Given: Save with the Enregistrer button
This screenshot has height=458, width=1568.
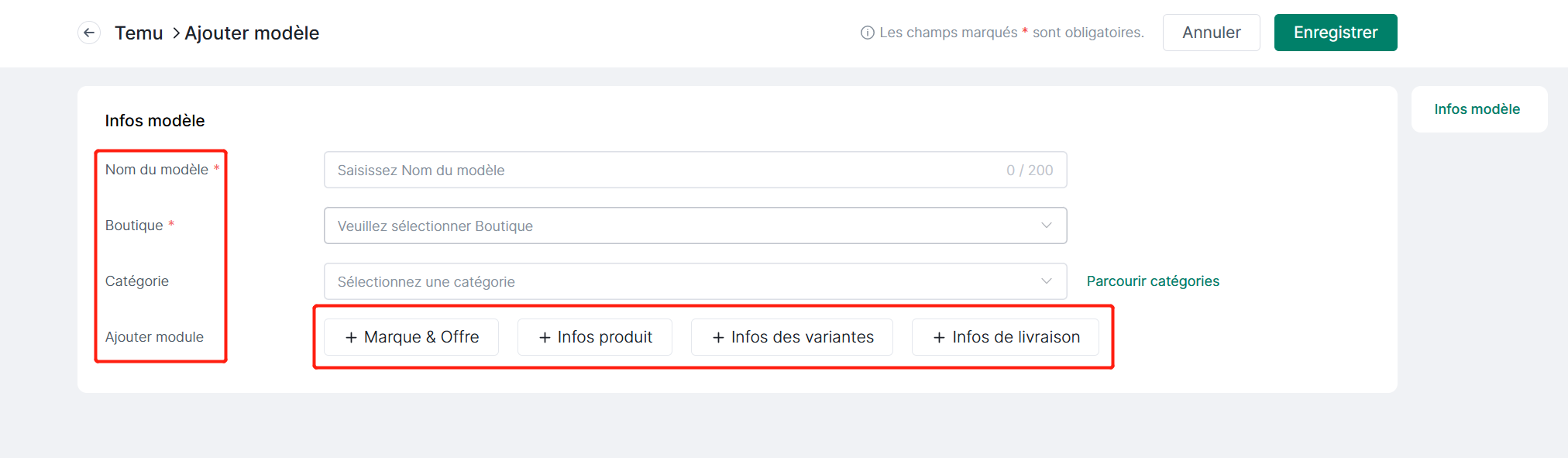Looking at the screenshot, I should point(1336,33).
